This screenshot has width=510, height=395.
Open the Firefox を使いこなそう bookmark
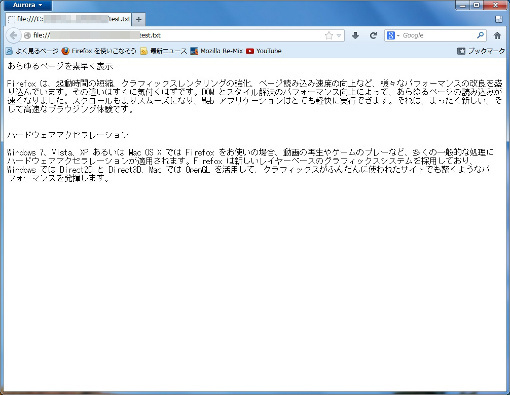(x=99, y=51)
